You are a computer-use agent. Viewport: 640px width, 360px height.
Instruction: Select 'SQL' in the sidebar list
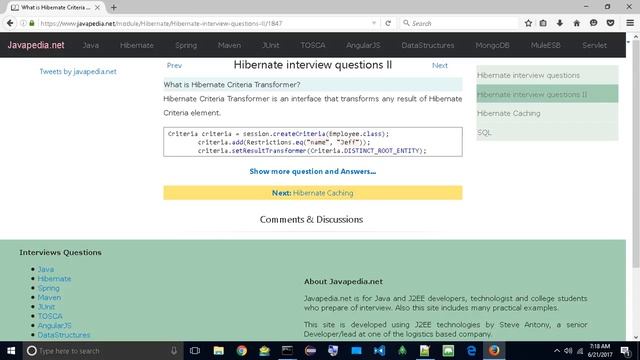[547, 132]
